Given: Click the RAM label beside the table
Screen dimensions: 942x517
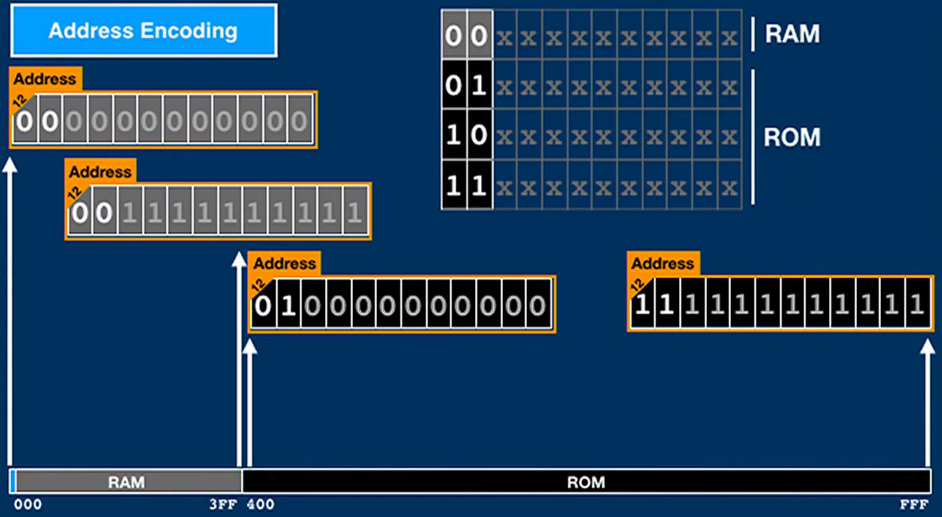Looking at the screenshot, I should coord(792,34).
